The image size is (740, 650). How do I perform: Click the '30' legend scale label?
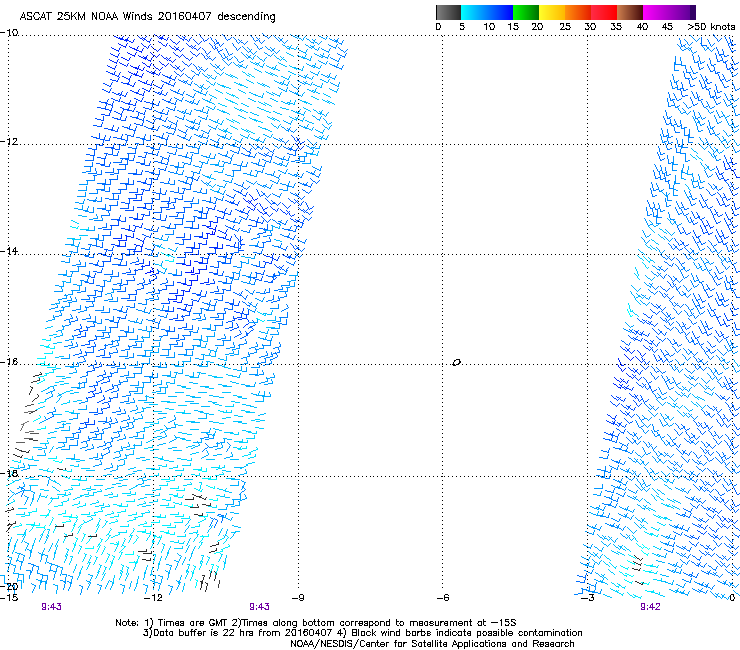pyautogui.click(x=590, y=27)
